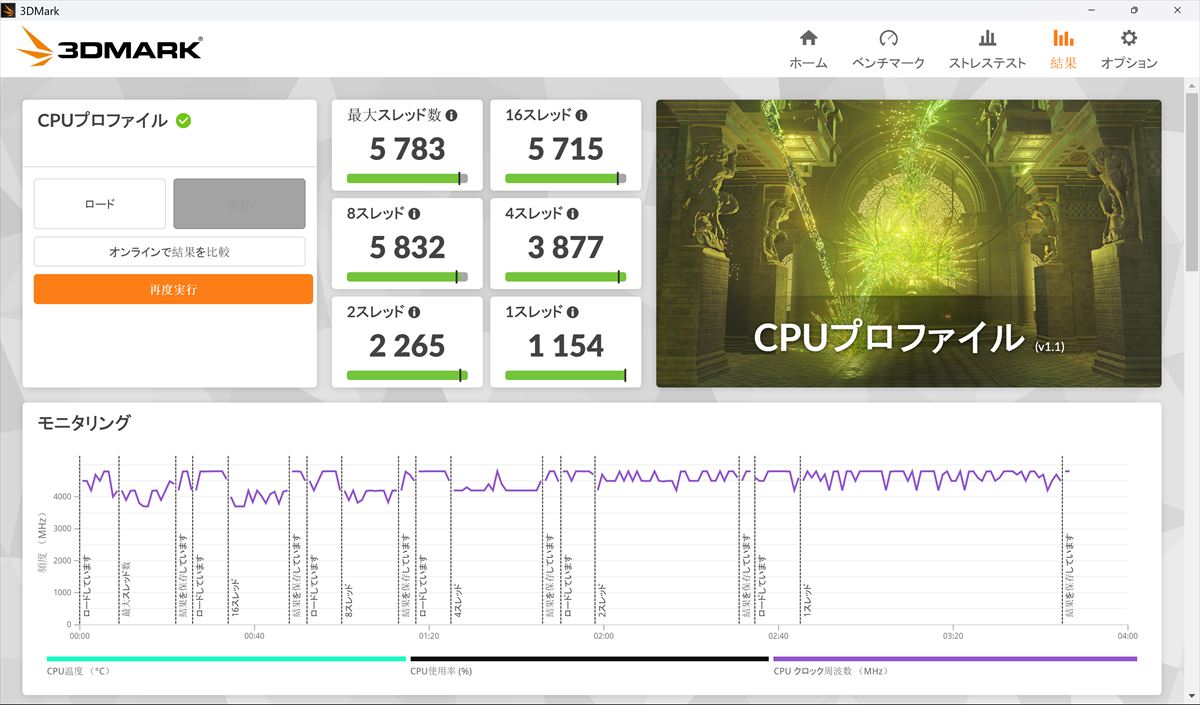This screenshot has width=1200, height=705.
Task: Click the 8スレッド score bar
Action: tap(407, 276)
